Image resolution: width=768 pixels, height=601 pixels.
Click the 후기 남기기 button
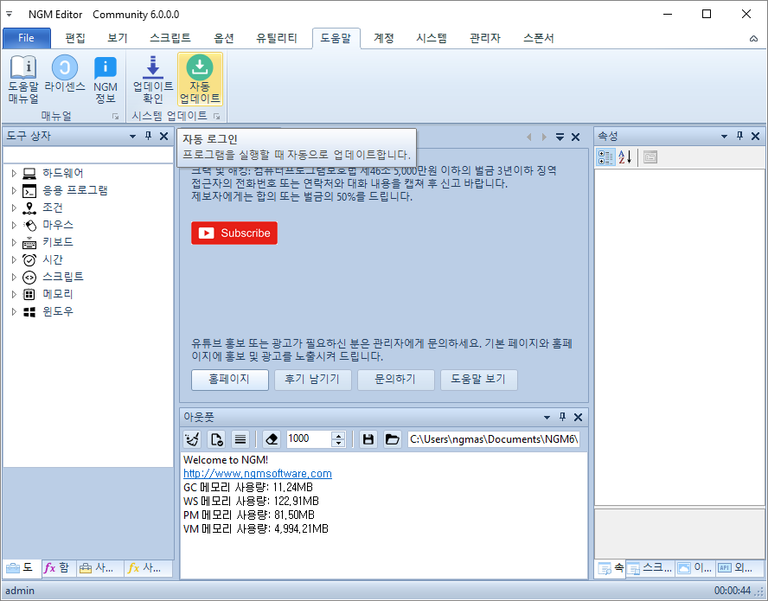coord(312,379)
